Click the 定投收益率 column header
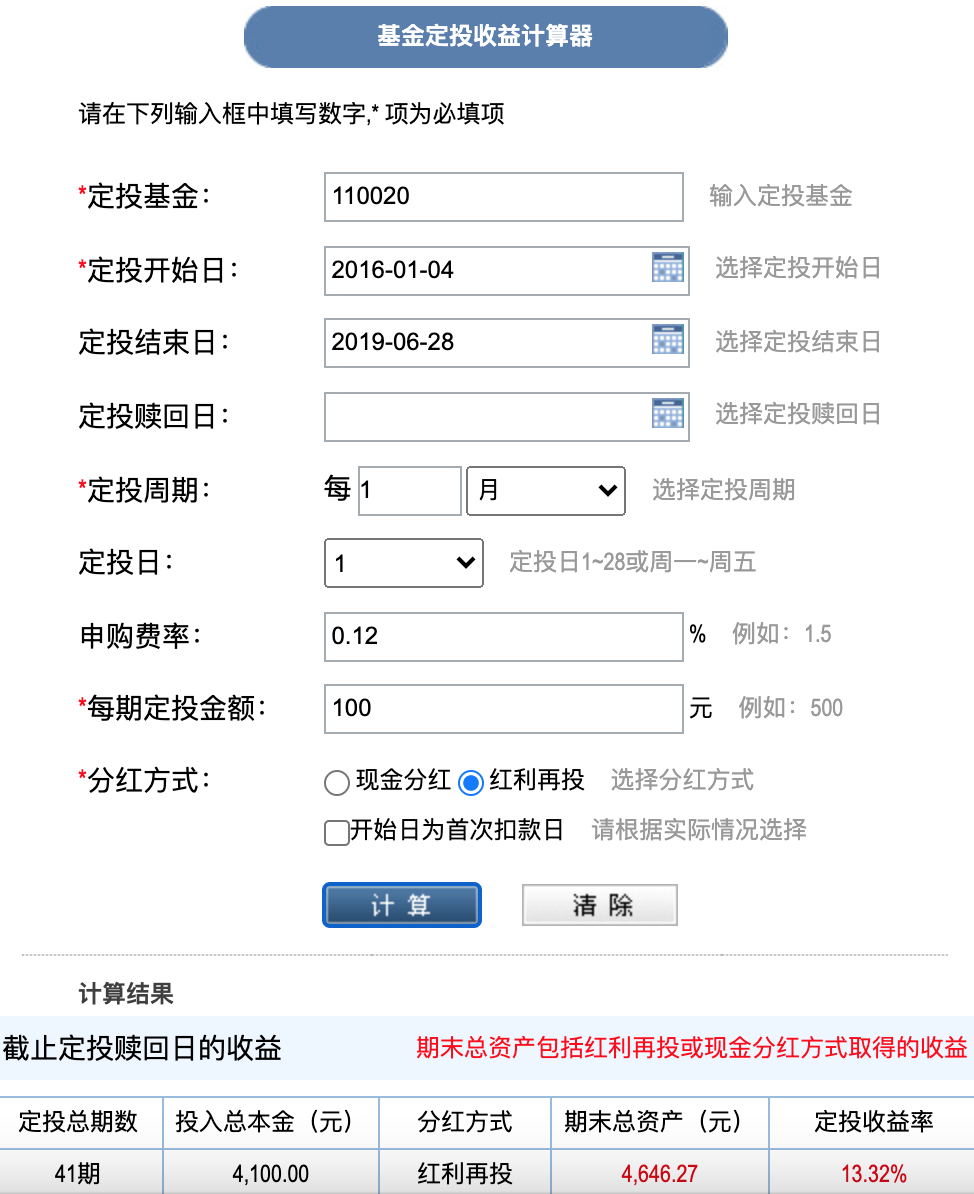Image resolution: width=974 pixels, height=1194 pixels. [x=873, y=1122]
